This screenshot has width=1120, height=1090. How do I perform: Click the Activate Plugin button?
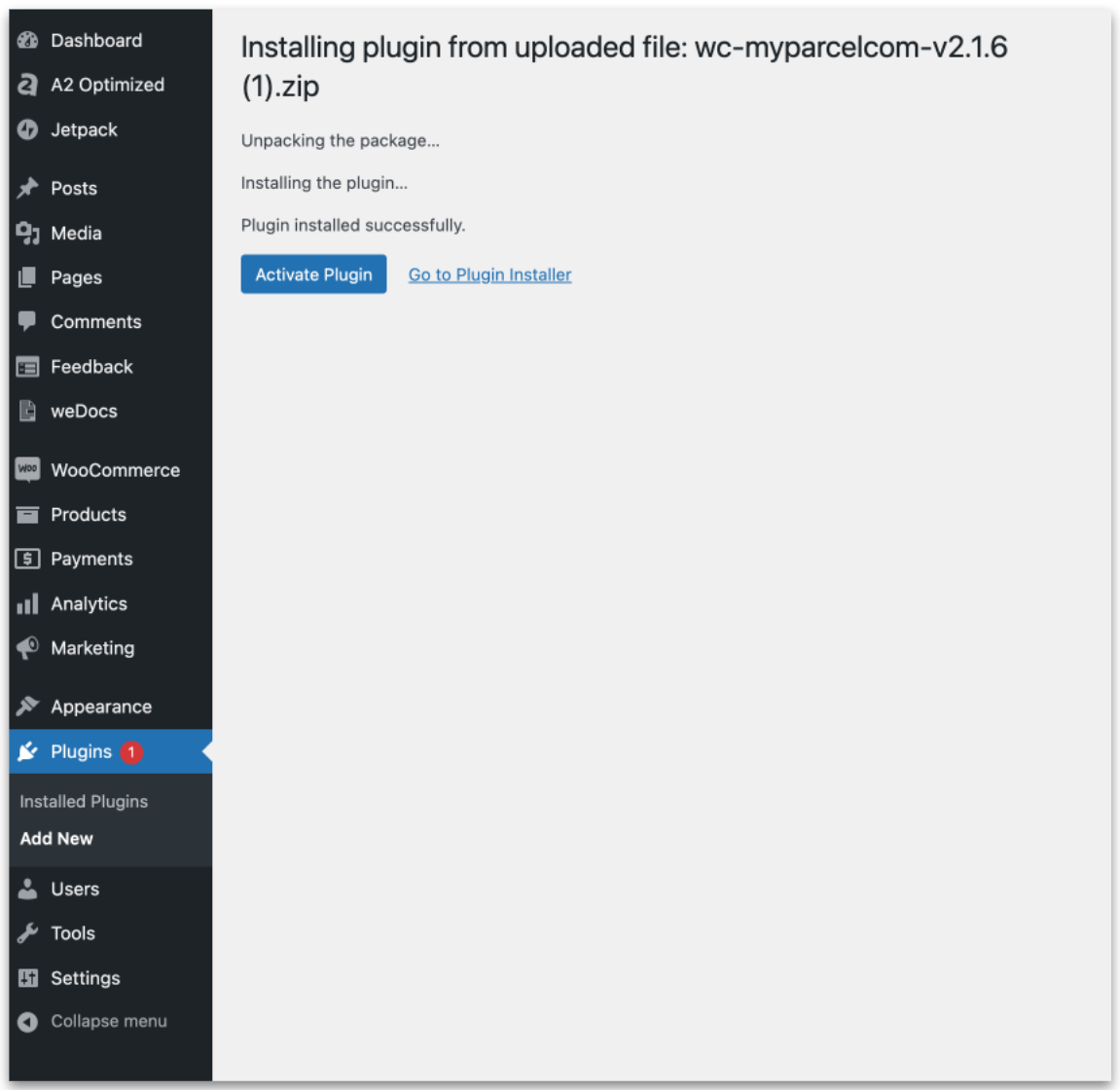(313, 273)
